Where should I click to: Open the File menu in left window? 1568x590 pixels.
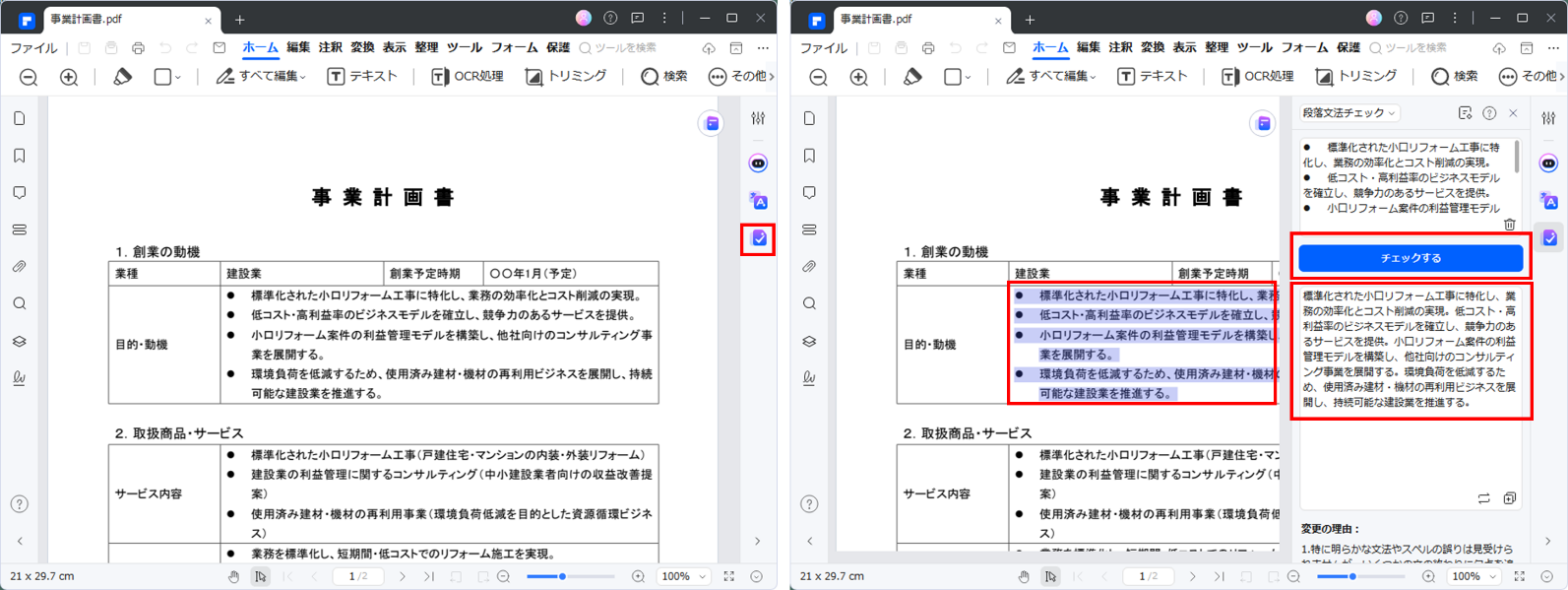(33, 47)
